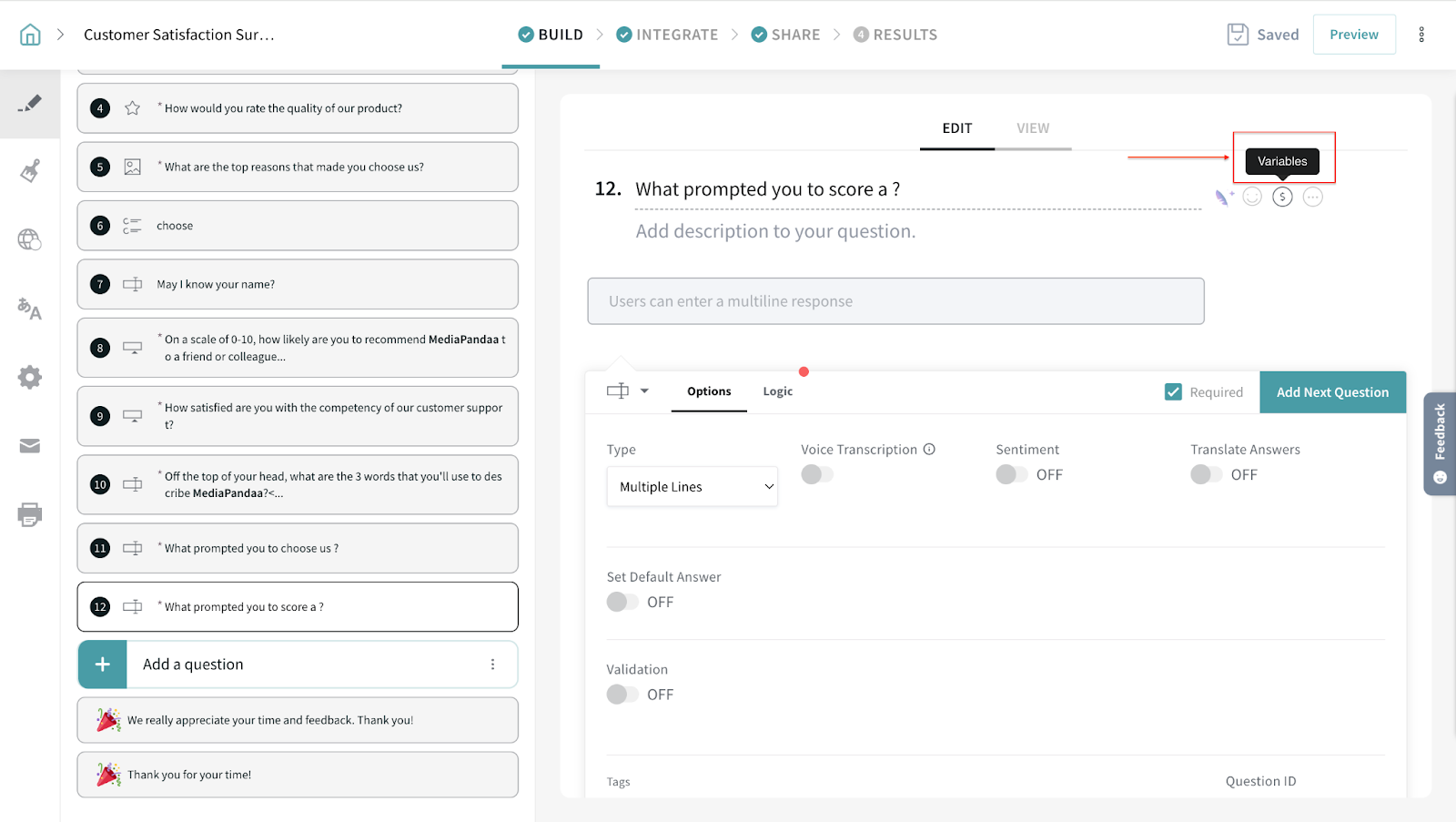The width and height of the screenshot is (1456, 822).
Task: Open the Variables dollar-sign icon
Action: point(1282,197)
